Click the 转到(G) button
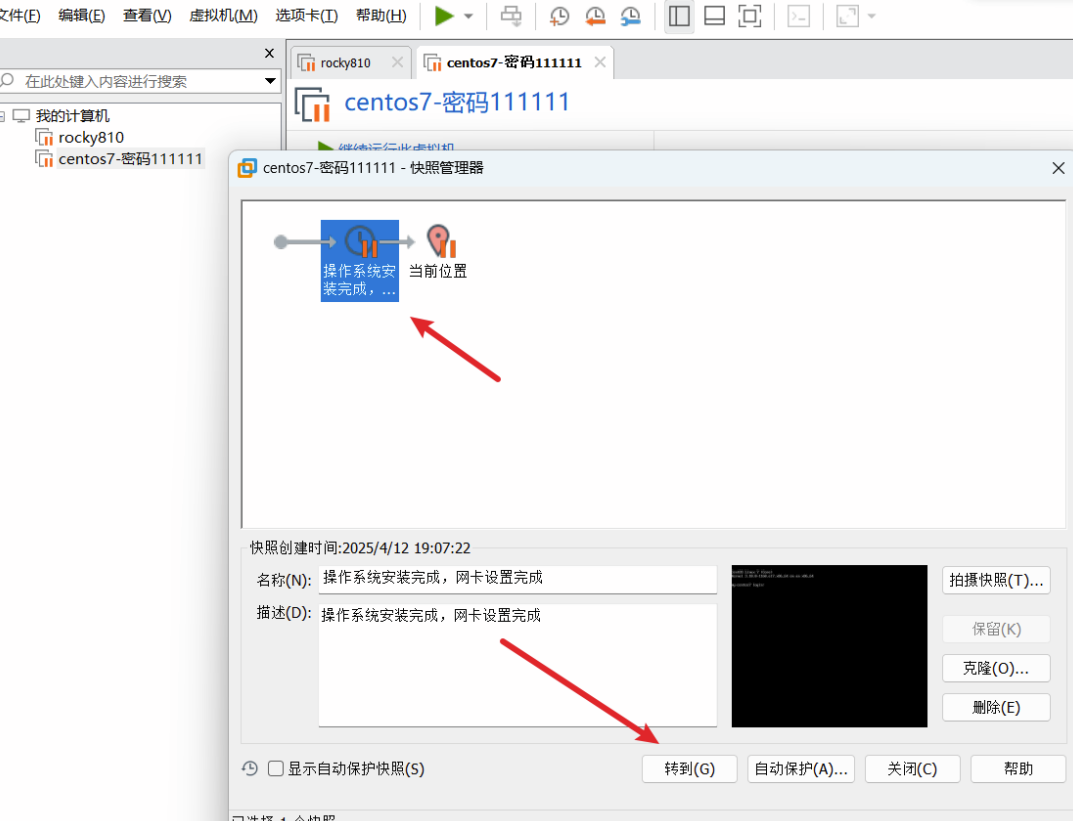Image resolution: width=1073 pixels, height=821 pixels. 689,769
